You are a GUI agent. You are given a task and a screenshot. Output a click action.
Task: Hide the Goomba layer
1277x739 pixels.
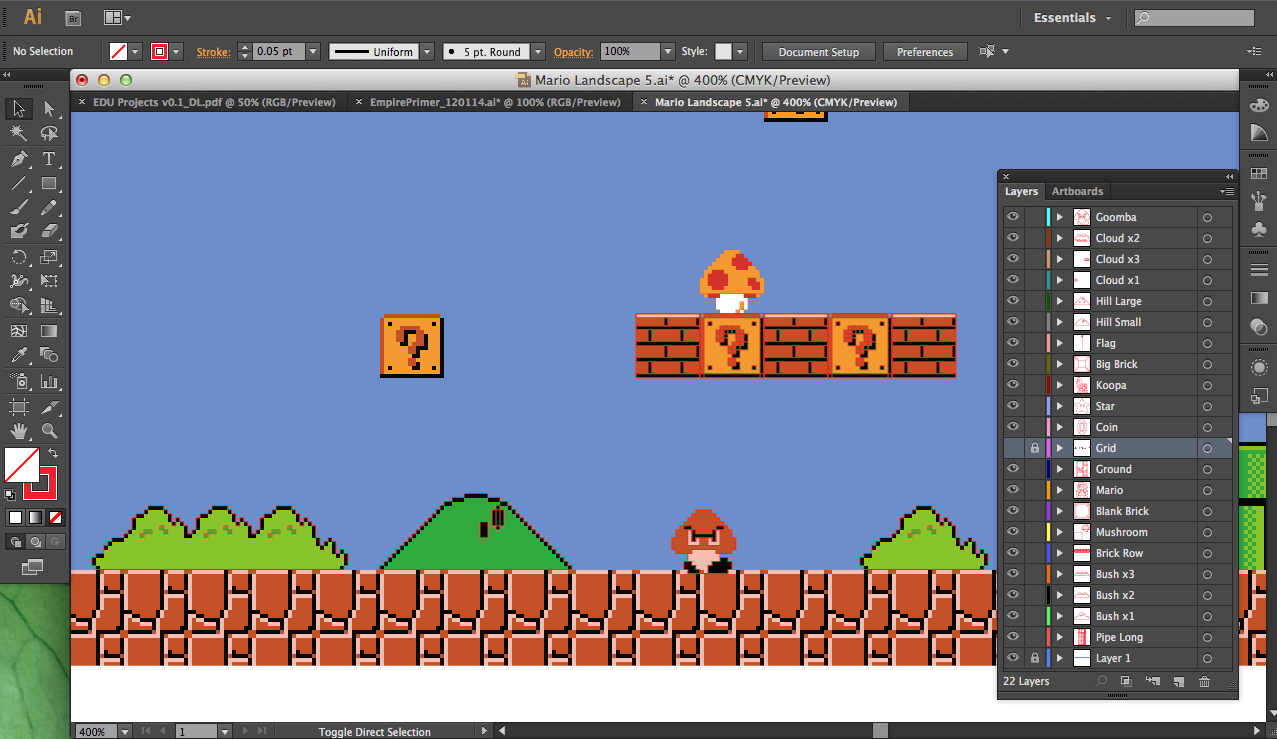click(x=1013, y=216)
